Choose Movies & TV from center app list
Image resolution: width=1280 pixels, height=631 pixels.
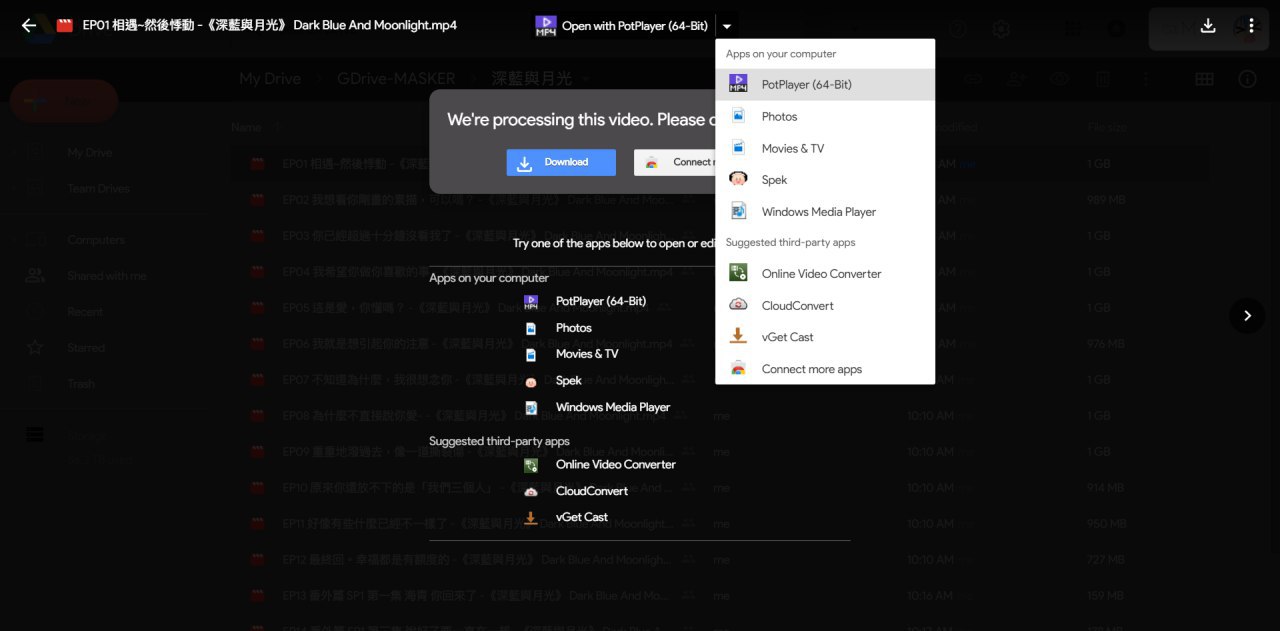587,354
